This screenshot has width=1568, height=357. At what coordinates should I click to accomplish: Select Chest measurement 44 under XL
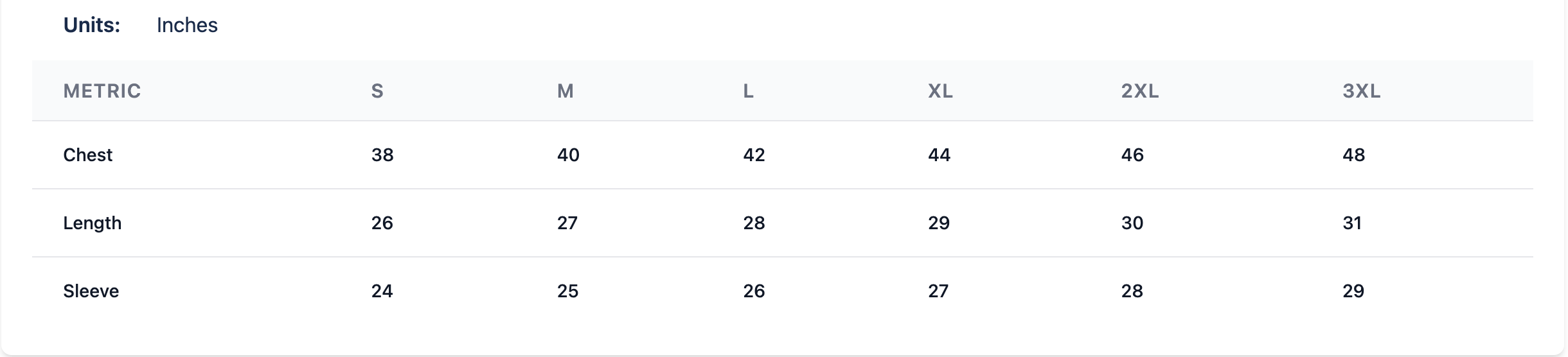coord(939,155)
